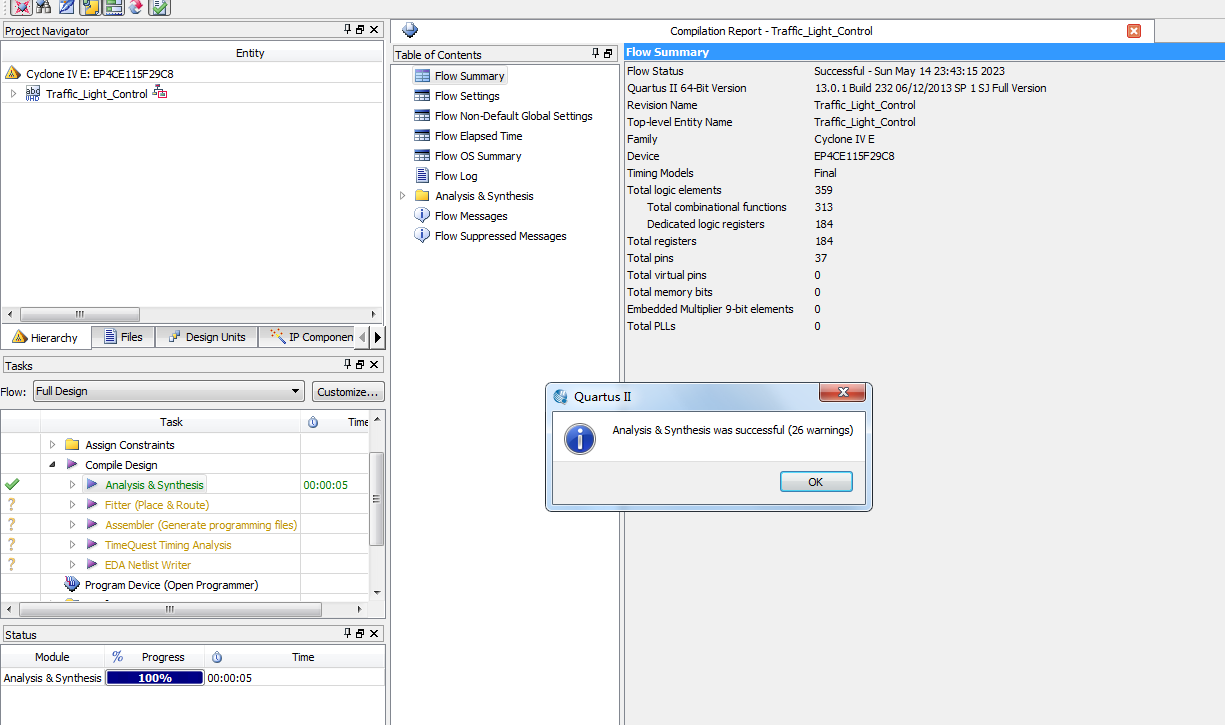1225x725 pixels.
Task: Open Flow Non-Default Global Settings
Action: [x=514, y=116]
